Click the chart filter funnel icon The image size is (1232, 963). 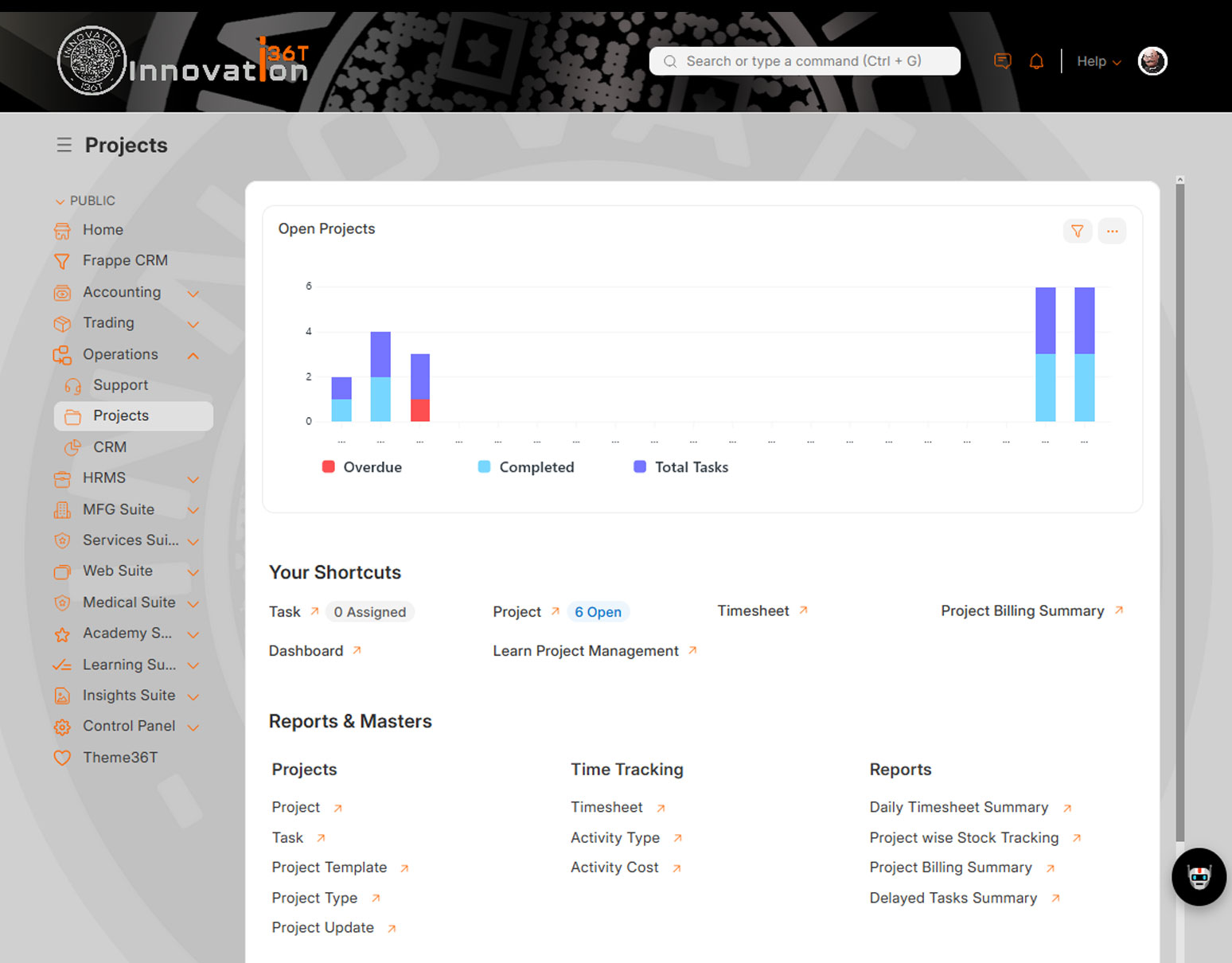[1077, 231]
